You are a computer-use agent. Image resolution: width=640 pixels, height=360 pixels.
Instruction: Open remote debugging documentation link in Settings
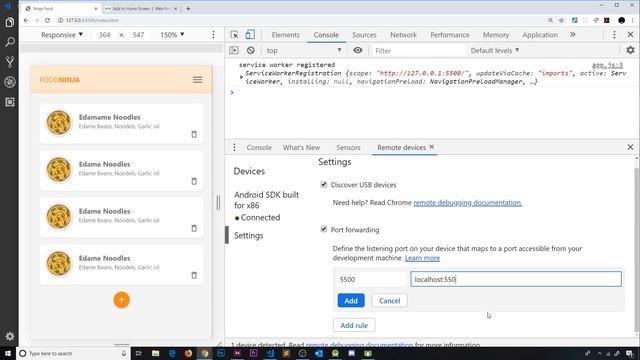(x=467, y=202)
